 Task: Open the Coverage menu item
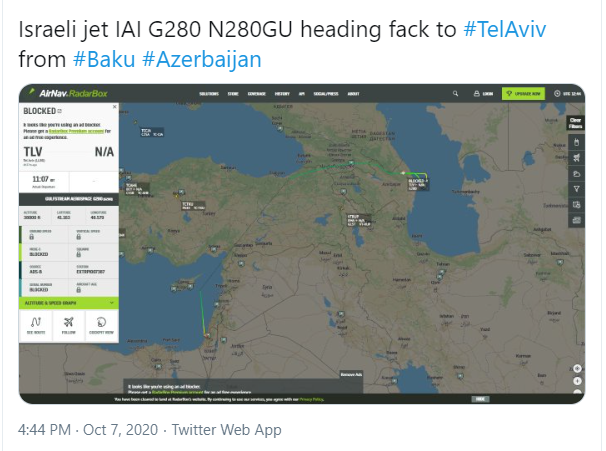pyautogui.click(x=257, y=94)
